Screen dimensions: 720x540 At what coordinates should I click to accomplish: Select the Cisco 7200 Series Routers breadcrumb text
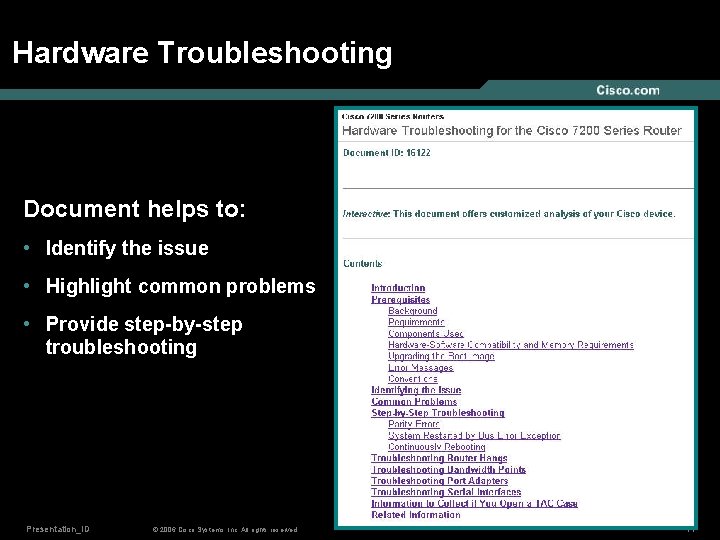click(393, 116)
